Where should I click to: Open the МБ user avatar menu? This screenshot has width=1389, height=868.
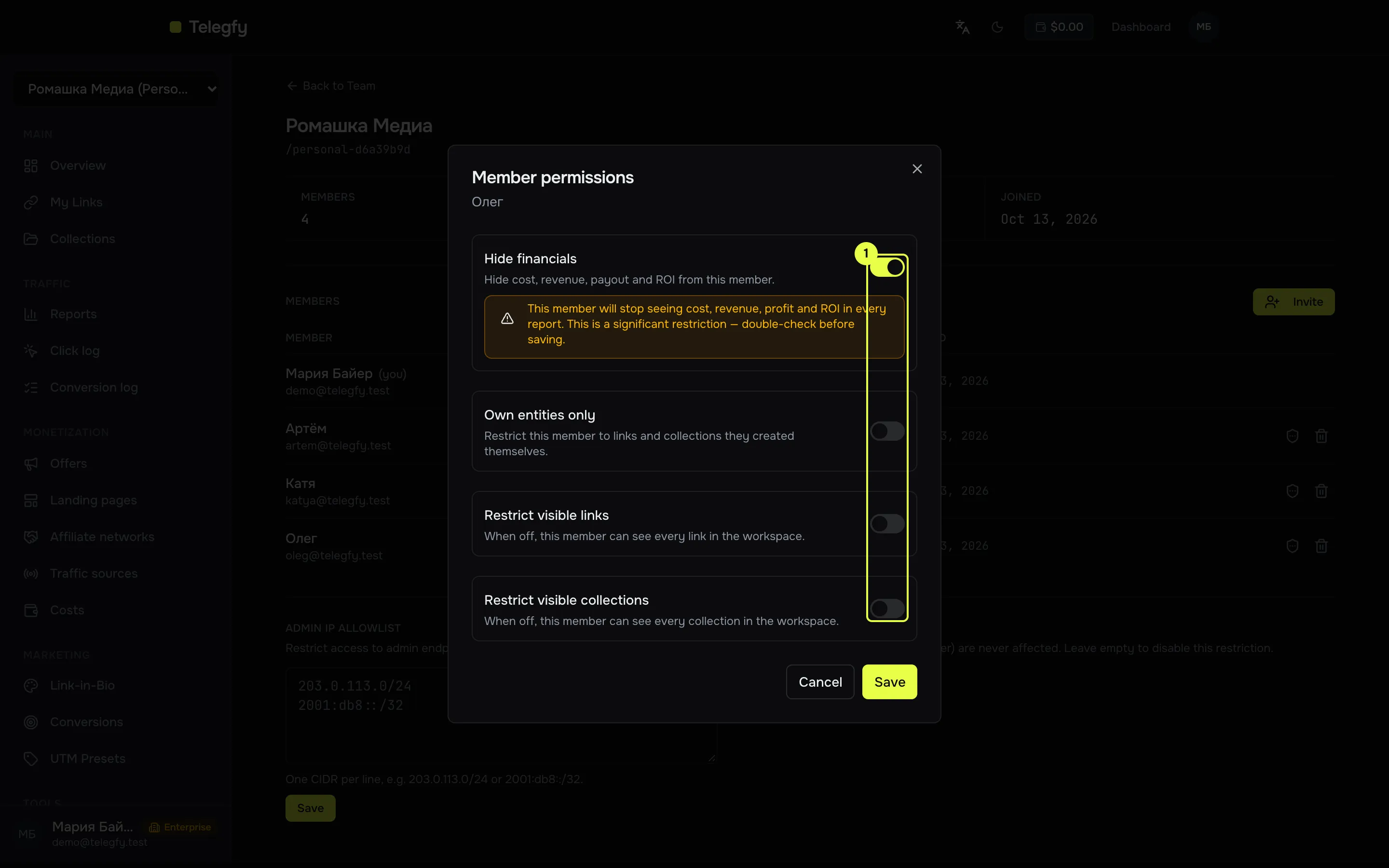[x=1204, y=27]
